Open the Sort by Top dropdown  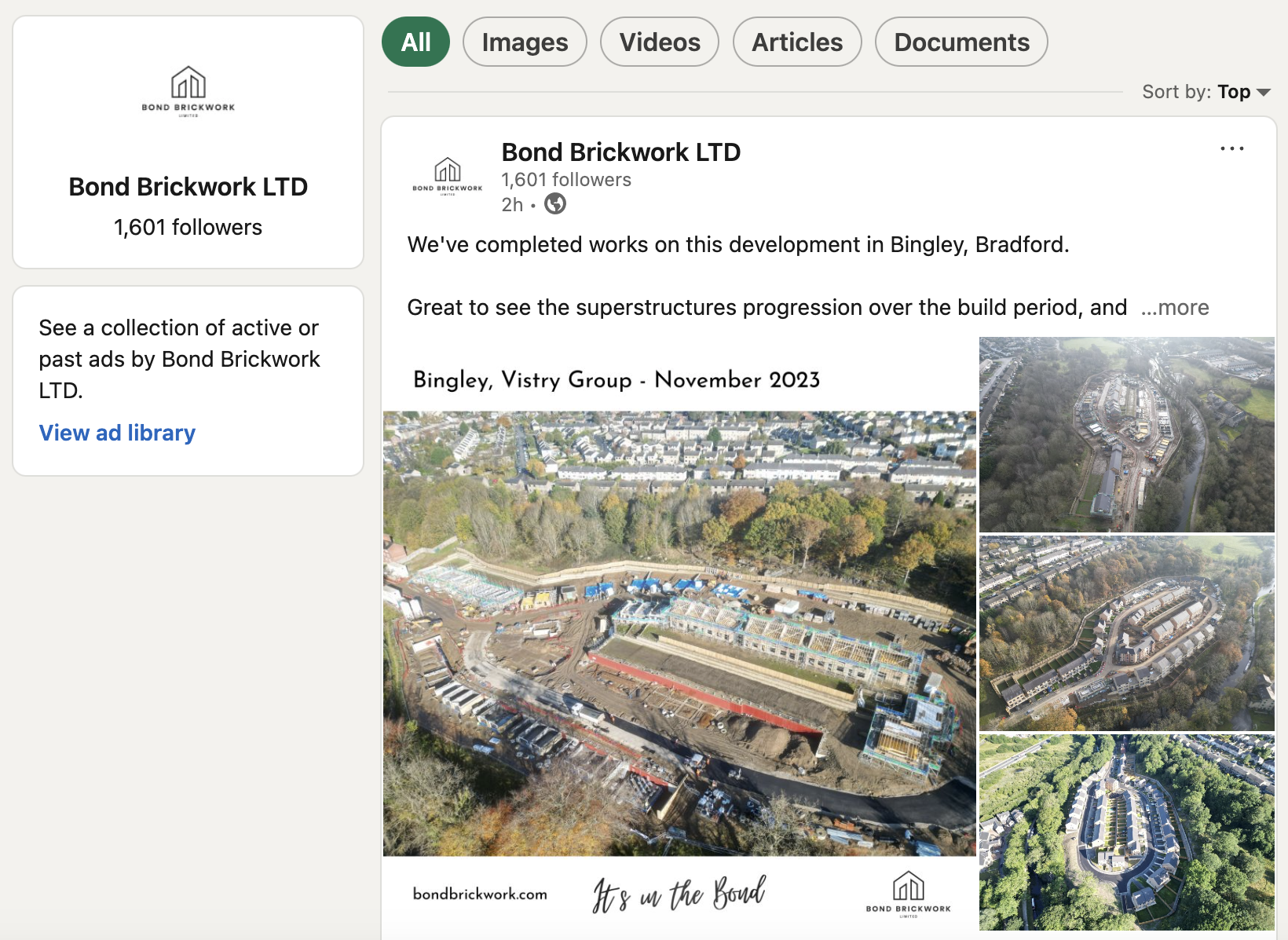coord(1244,92)
